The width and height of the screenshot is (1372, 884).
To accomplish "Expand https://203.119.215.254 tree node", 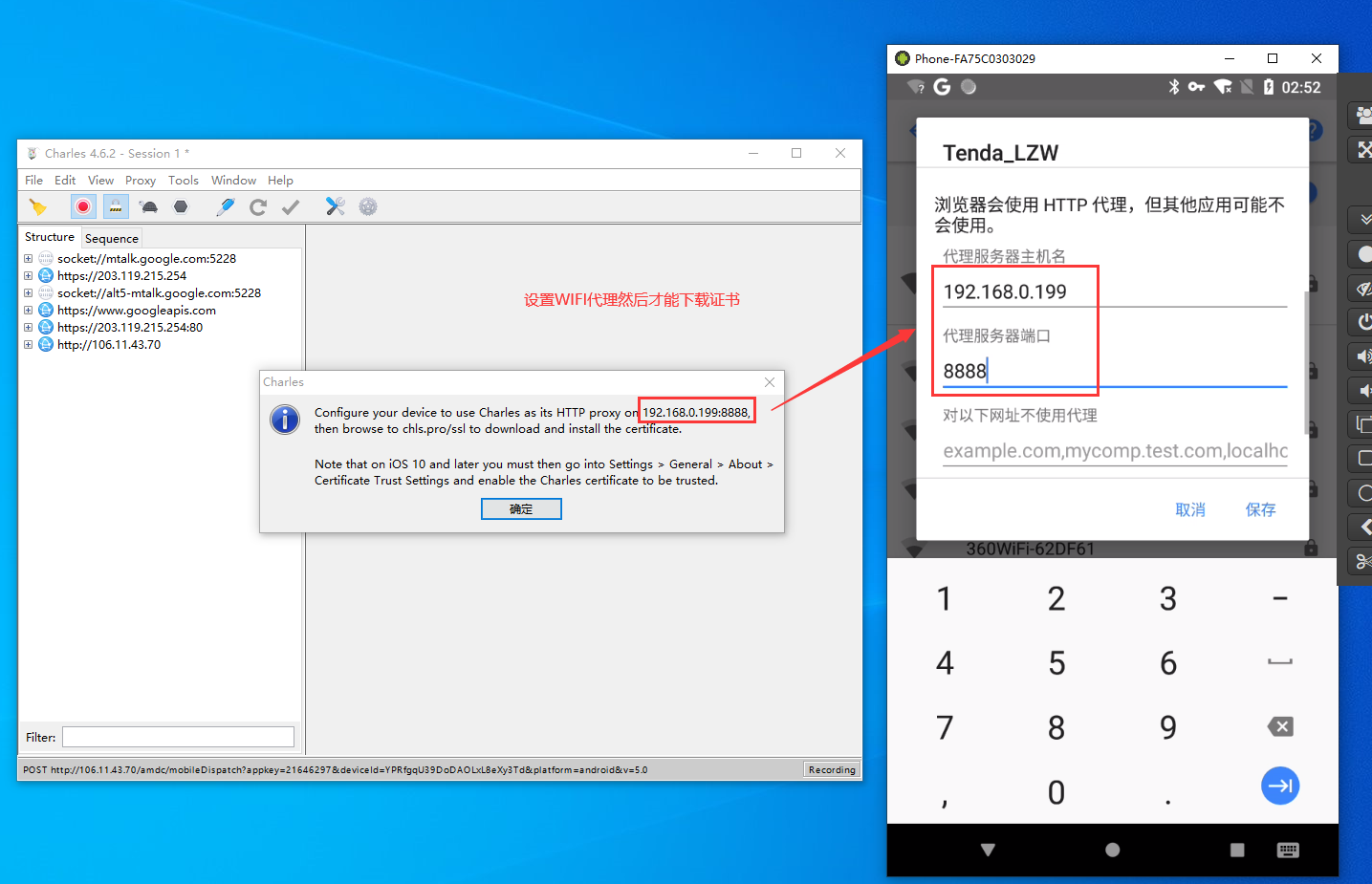I will click(x=28, y=276).
